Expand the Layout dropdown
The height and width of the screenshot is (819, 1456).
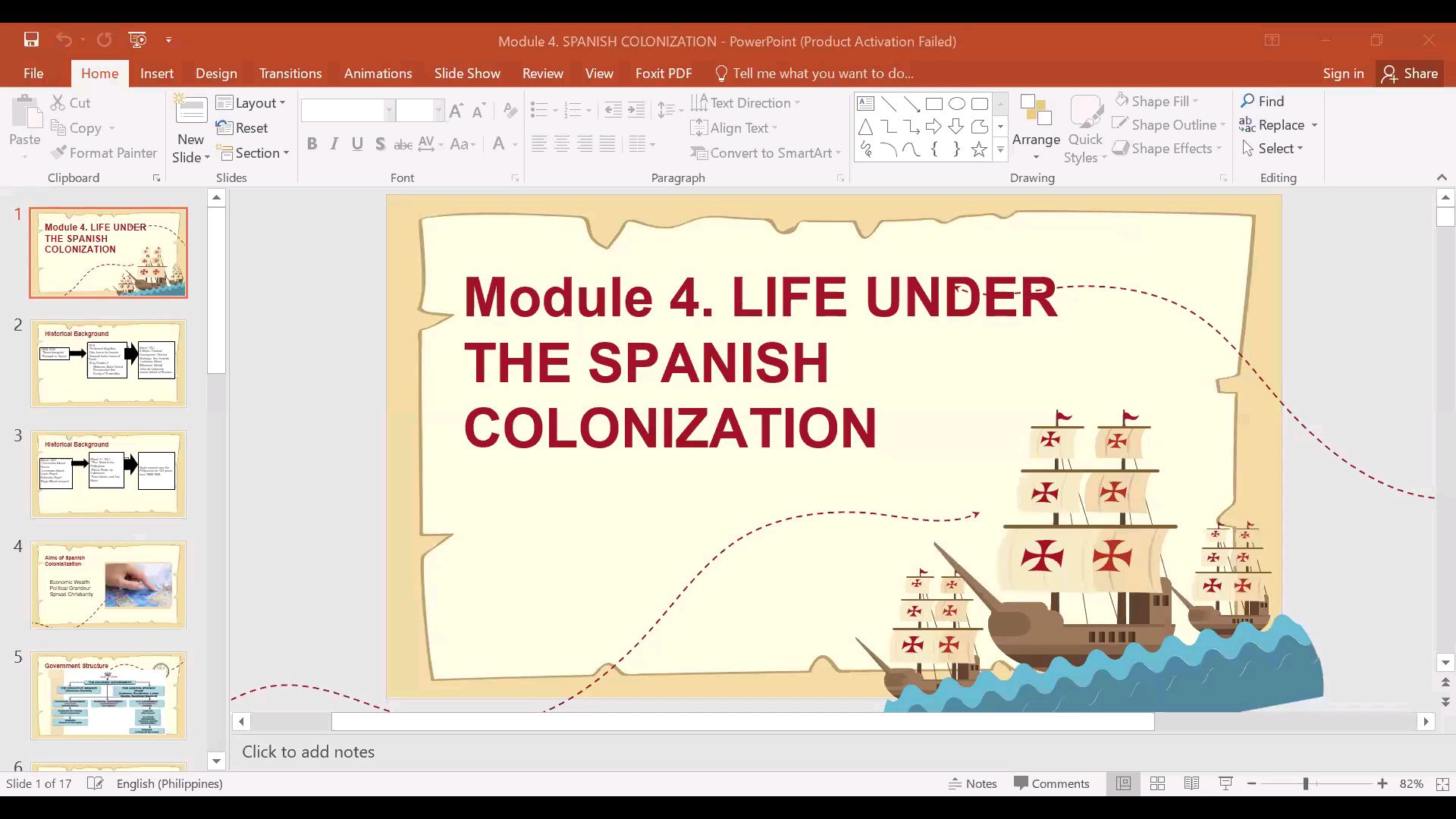[x=251, y=103]
